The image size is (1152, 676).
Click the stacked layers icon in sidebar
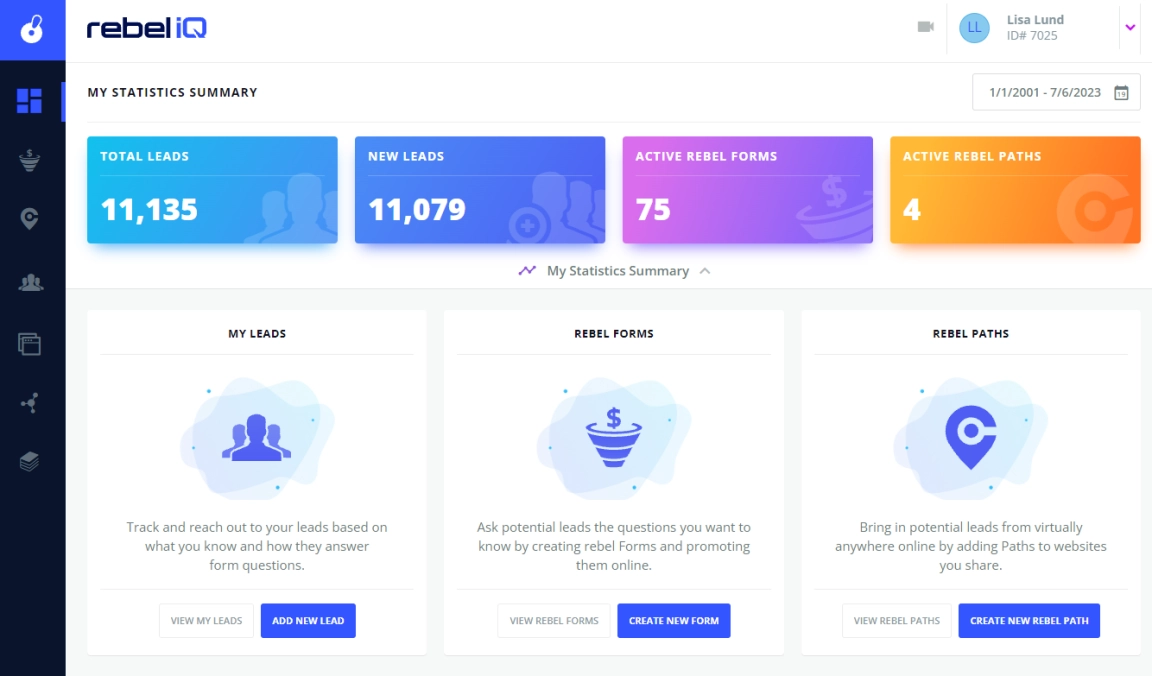pyautogui.click(x=29, y=461)
